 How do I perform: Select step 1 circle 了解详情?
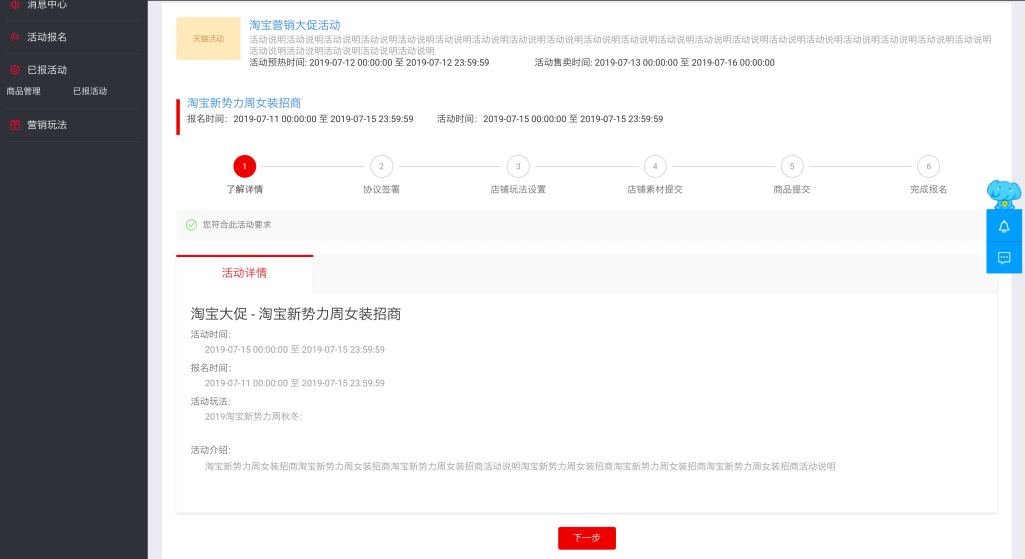click(x=244, y=166)
